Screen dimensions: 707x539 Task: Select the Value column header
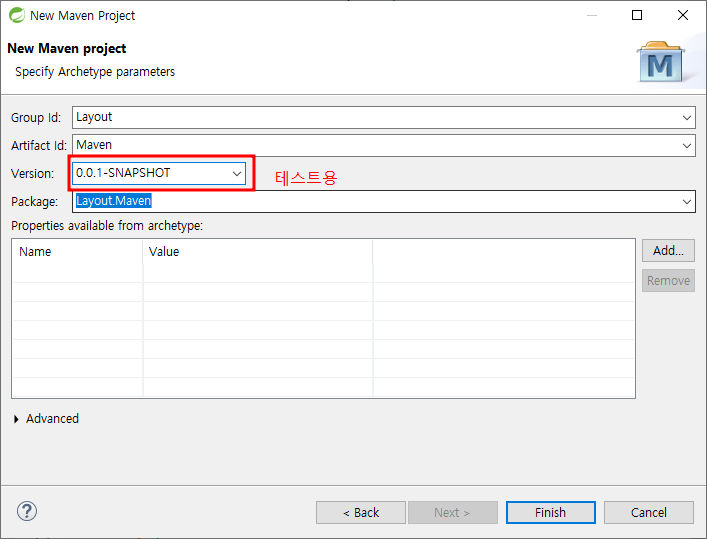(258, 252)
